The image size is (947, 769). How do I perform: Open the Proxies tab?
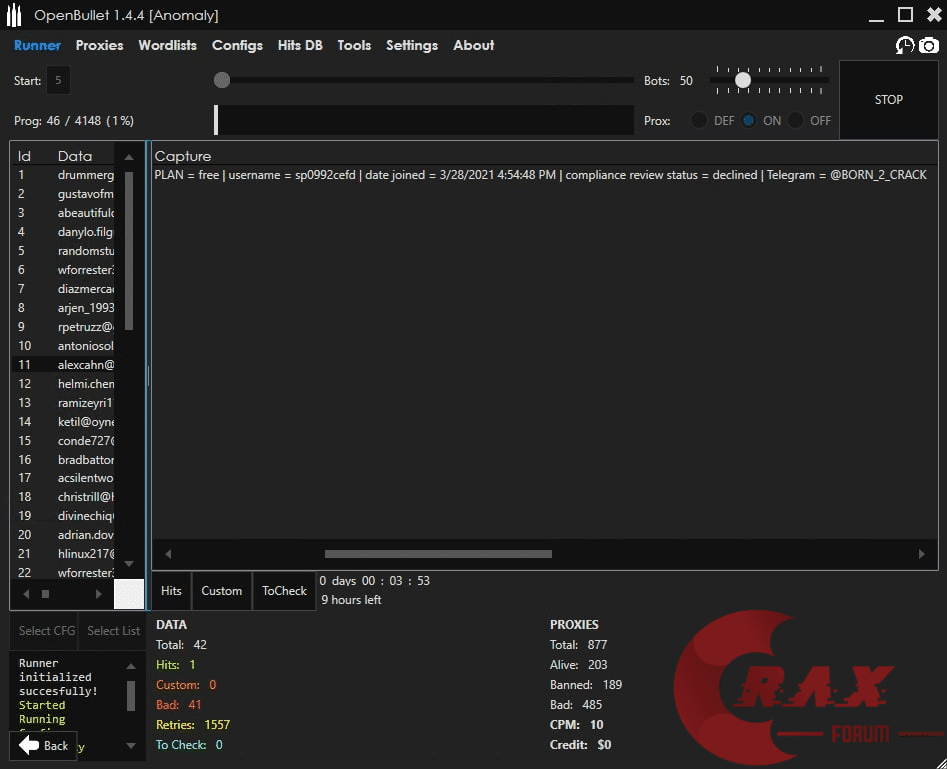click(x=100, y=45)
